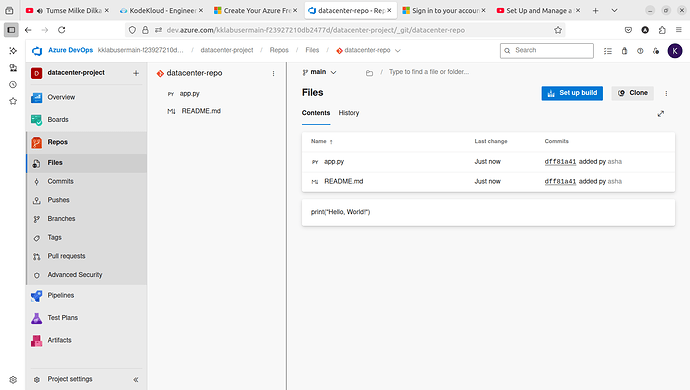Add new item with plus icon
The image size is (690, 390).
(x=136, y=73)
